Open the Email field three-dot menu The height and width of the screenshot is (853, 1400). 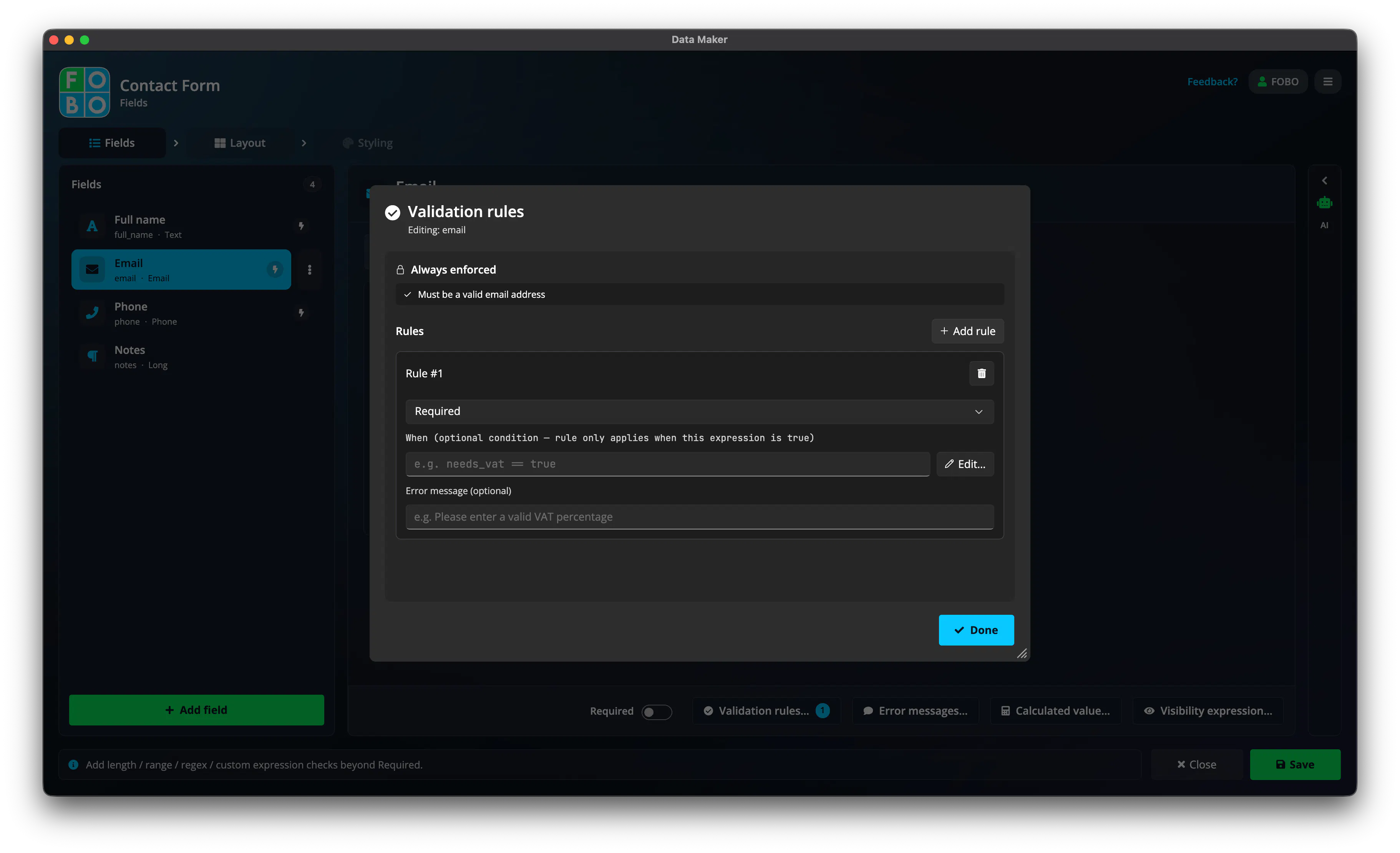click(x=310, y=269)
